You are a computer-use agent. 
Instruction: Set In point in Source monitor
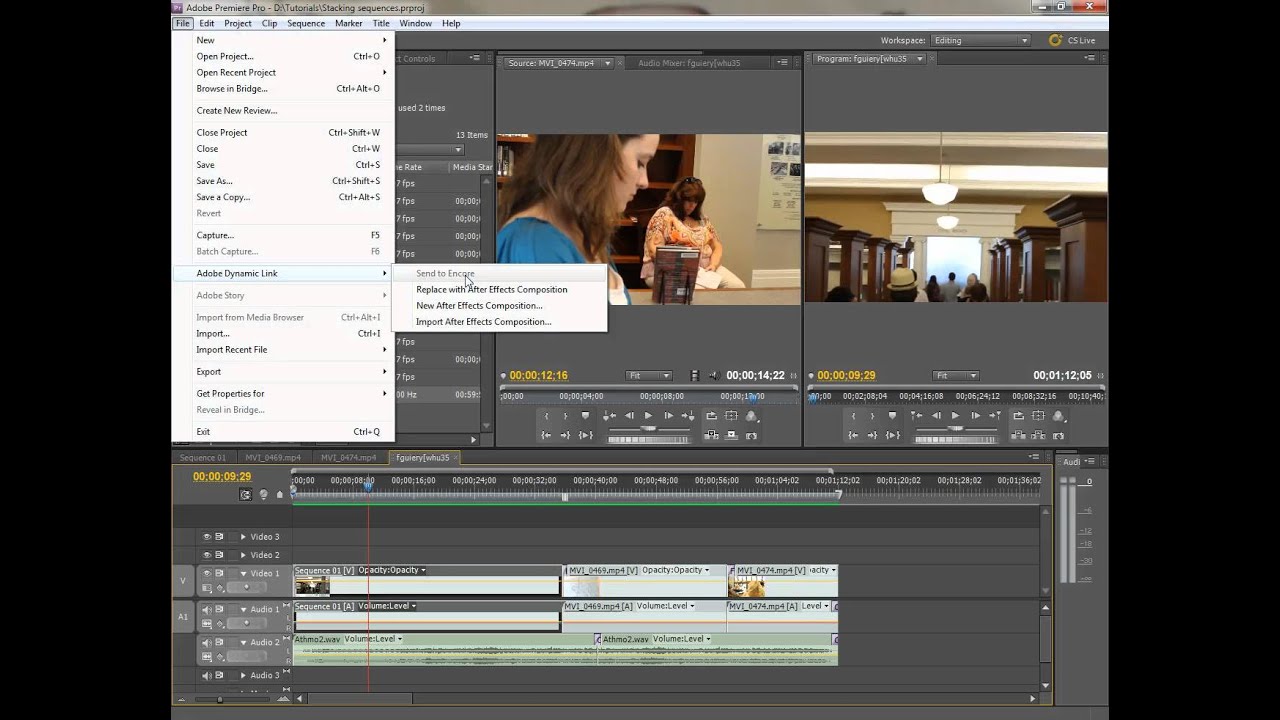click(546, 416)
